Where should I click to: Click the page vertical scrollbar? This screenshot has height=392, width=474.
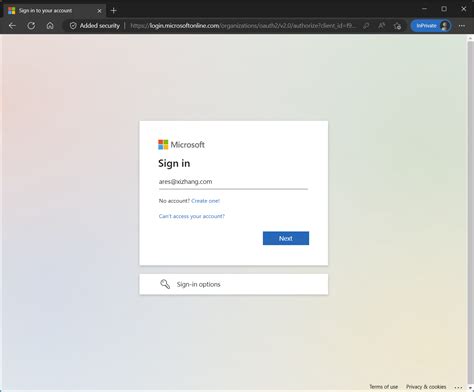[470, 213]
